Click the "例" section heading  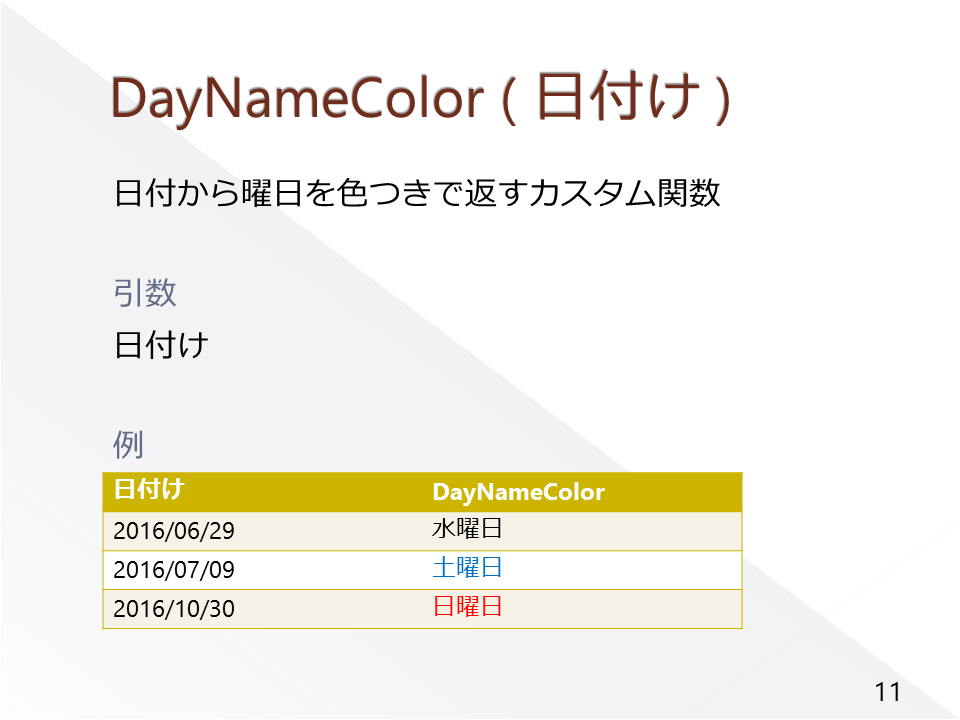pyautogui.click(x=129, y=443)
